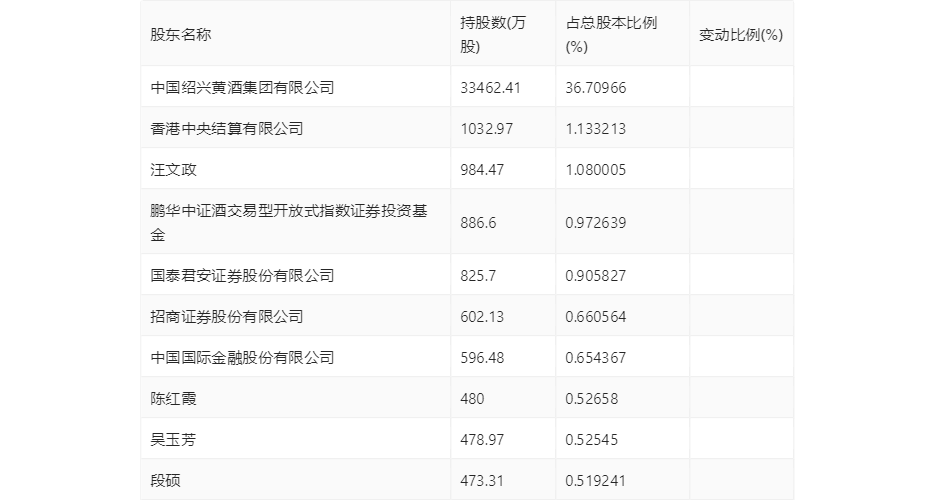The image size is (935, 500).
Task: Select shareholder name 陈红霞
Action: (174, 399)
